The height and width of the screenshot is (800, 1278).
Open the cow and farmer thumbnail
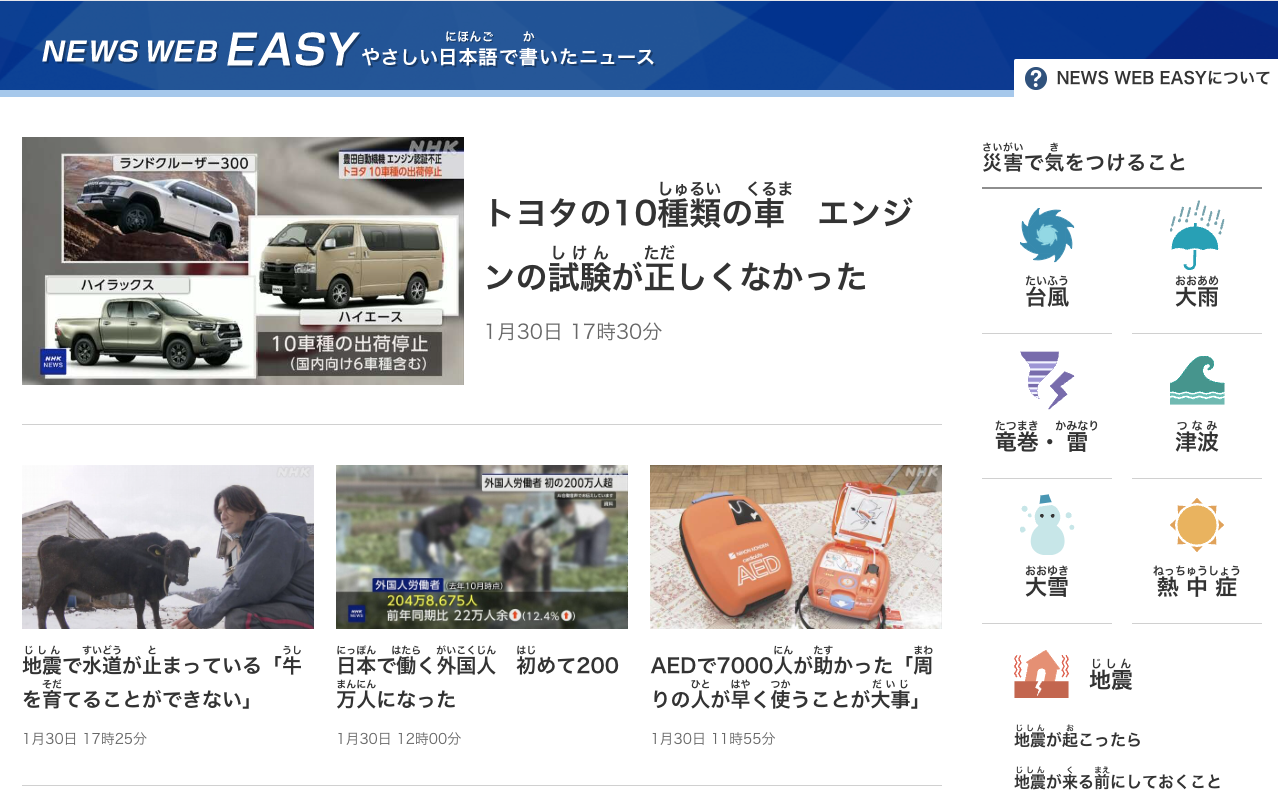coord(168,547)
